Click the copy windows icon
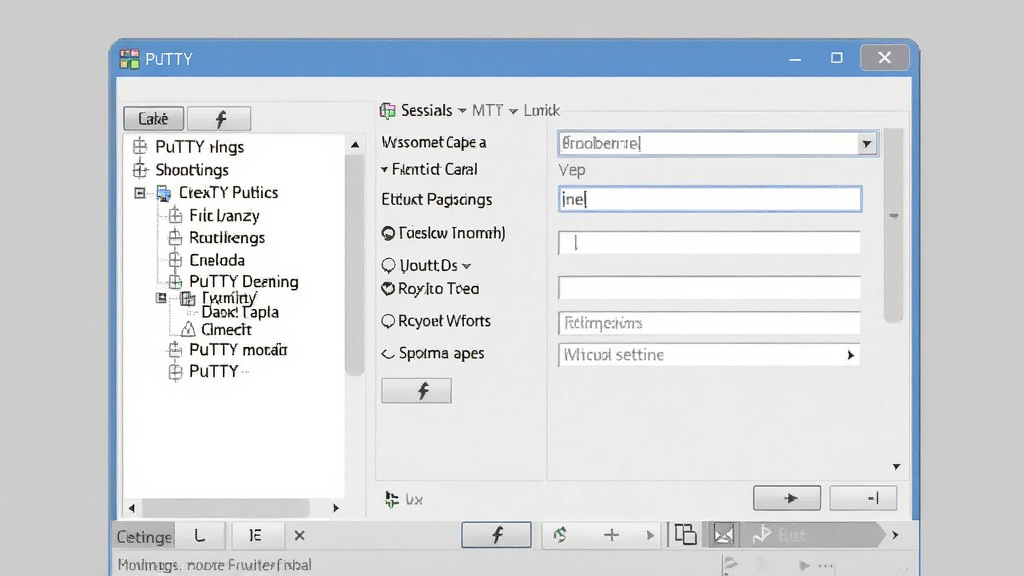Screen dimensions: 1024x576 click(x=685, y=534)
